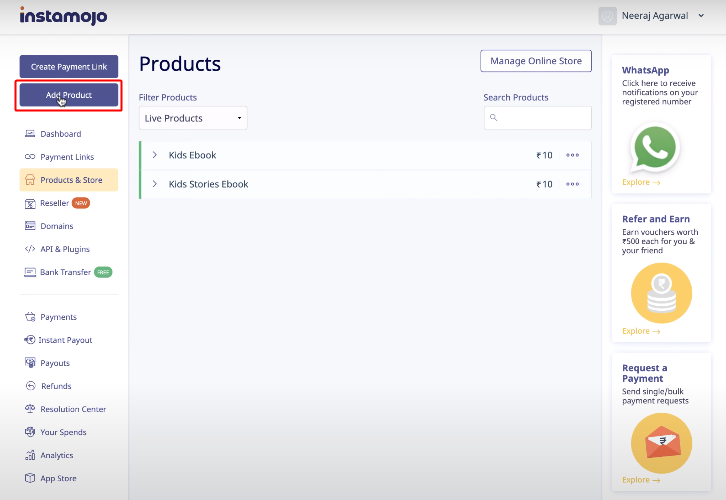Click the search magnifier icon
The width and height of the screenshot is (726, 500).
494,118
